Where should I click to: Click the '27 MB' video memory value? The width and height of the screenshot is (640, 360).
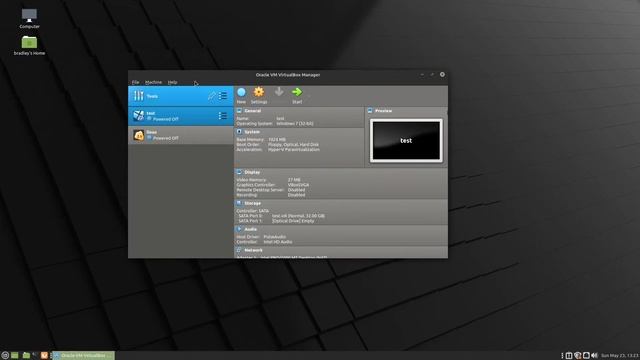click(294, 180)
